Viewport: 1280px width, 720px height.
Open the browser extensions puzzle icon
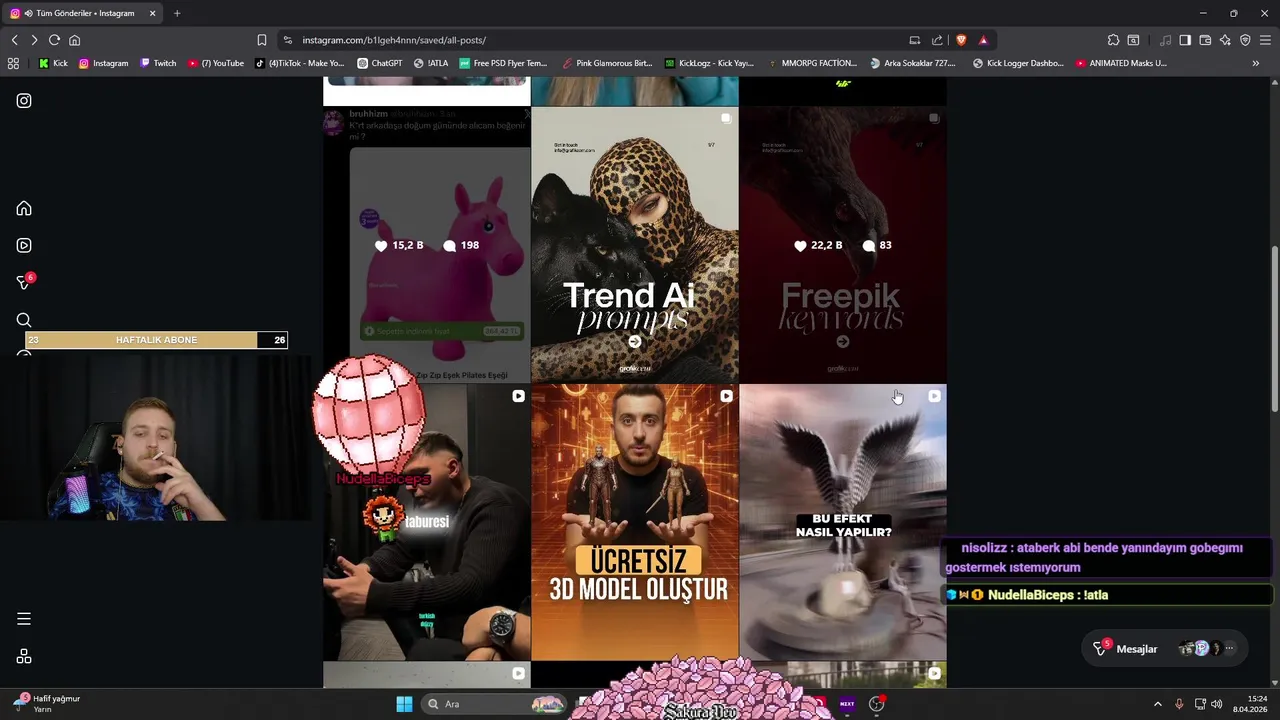1113,40
